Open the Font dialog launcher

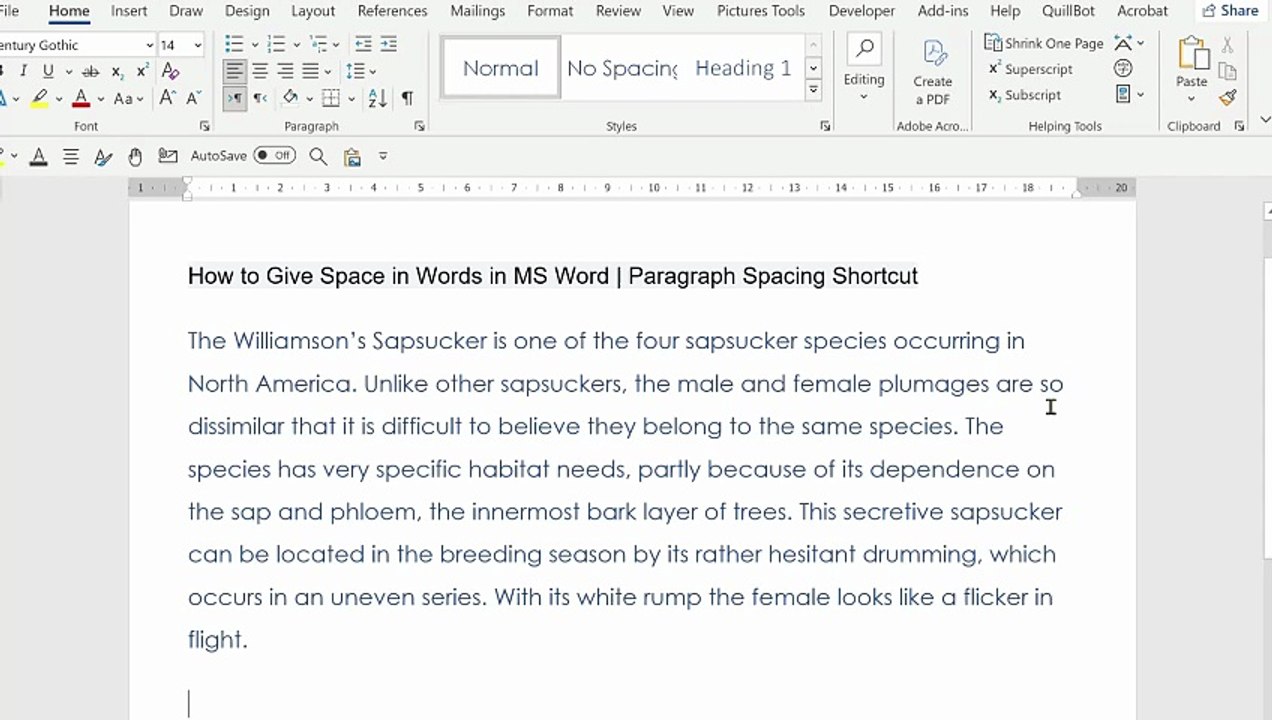205,127
